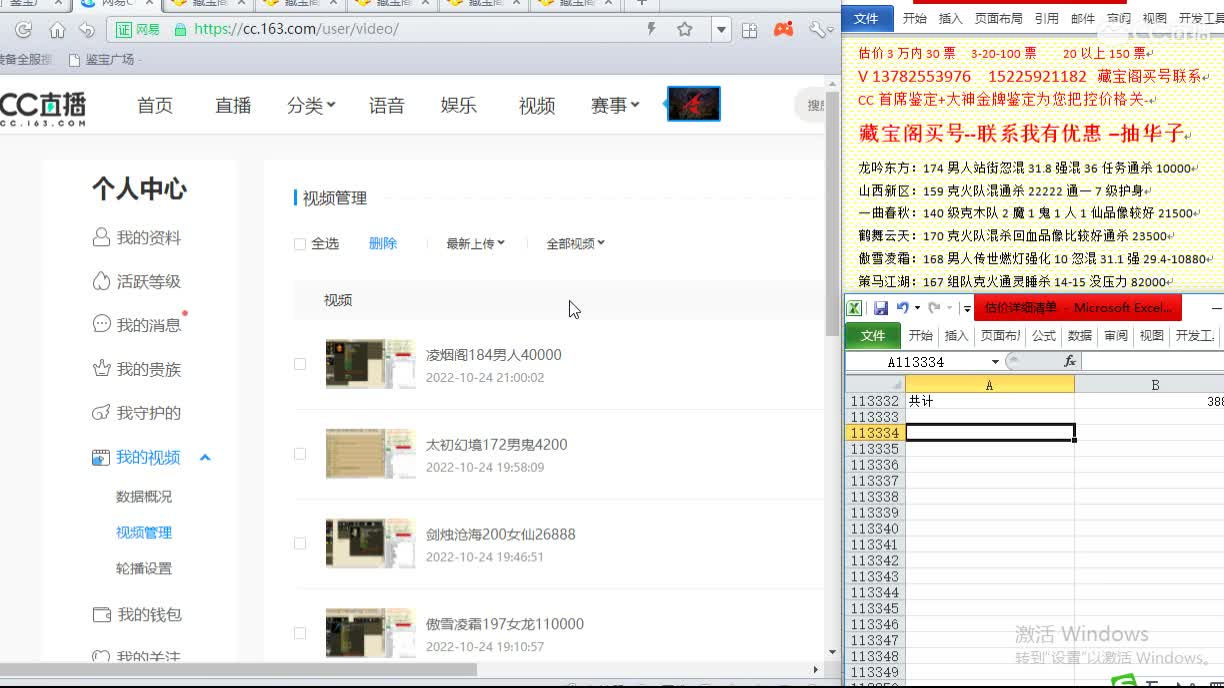Click the browser address bar URL
Screen dimensions: 1224x688
[296, 29]
